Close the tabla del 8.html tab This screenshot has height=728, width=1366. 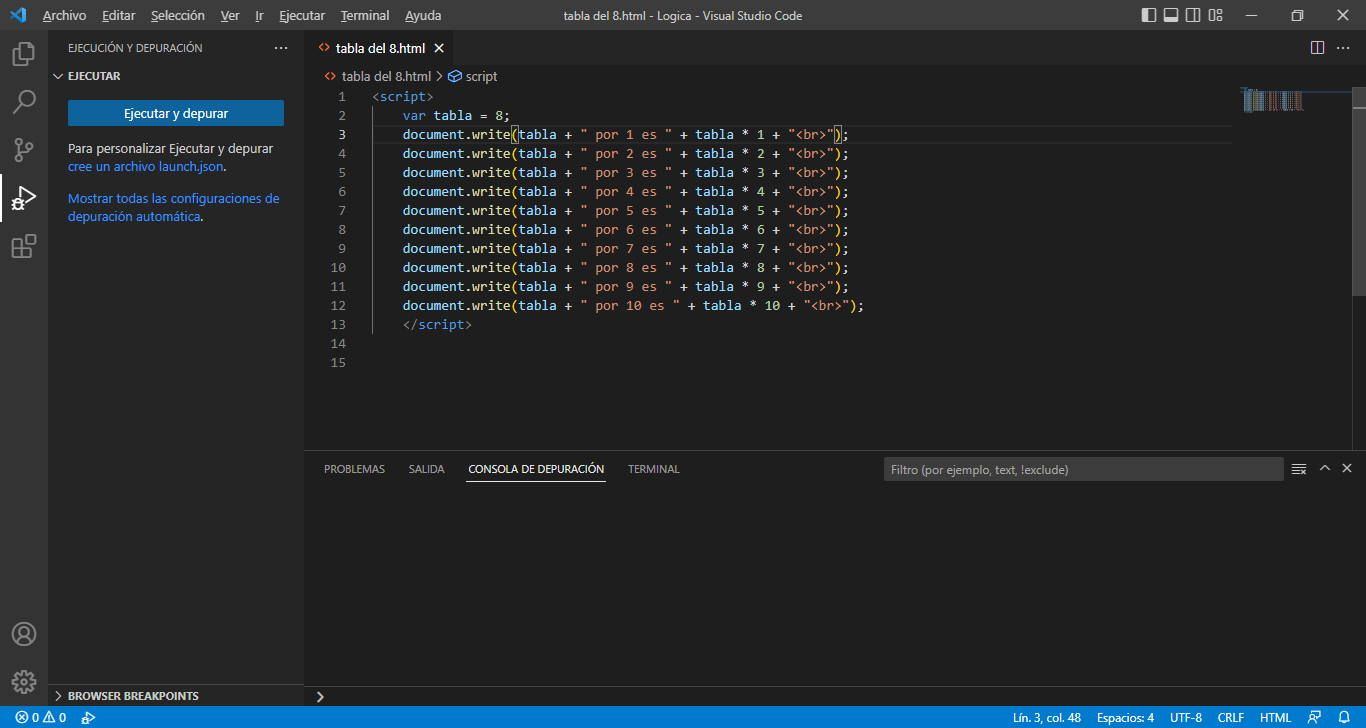(x=439, y=48)
